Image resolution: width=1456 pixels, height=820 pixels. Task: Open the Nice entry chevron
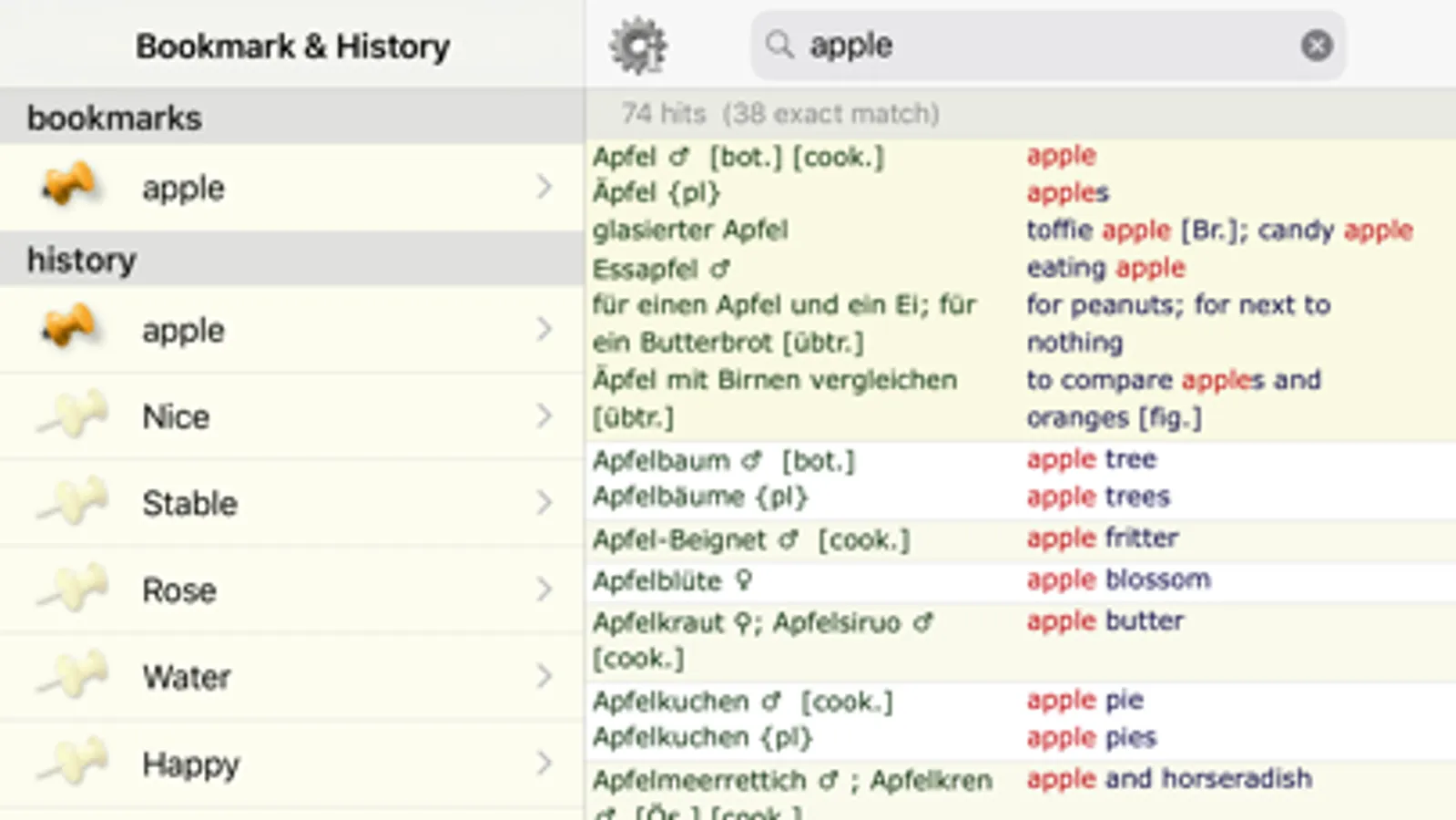click(x=544, y=416)
